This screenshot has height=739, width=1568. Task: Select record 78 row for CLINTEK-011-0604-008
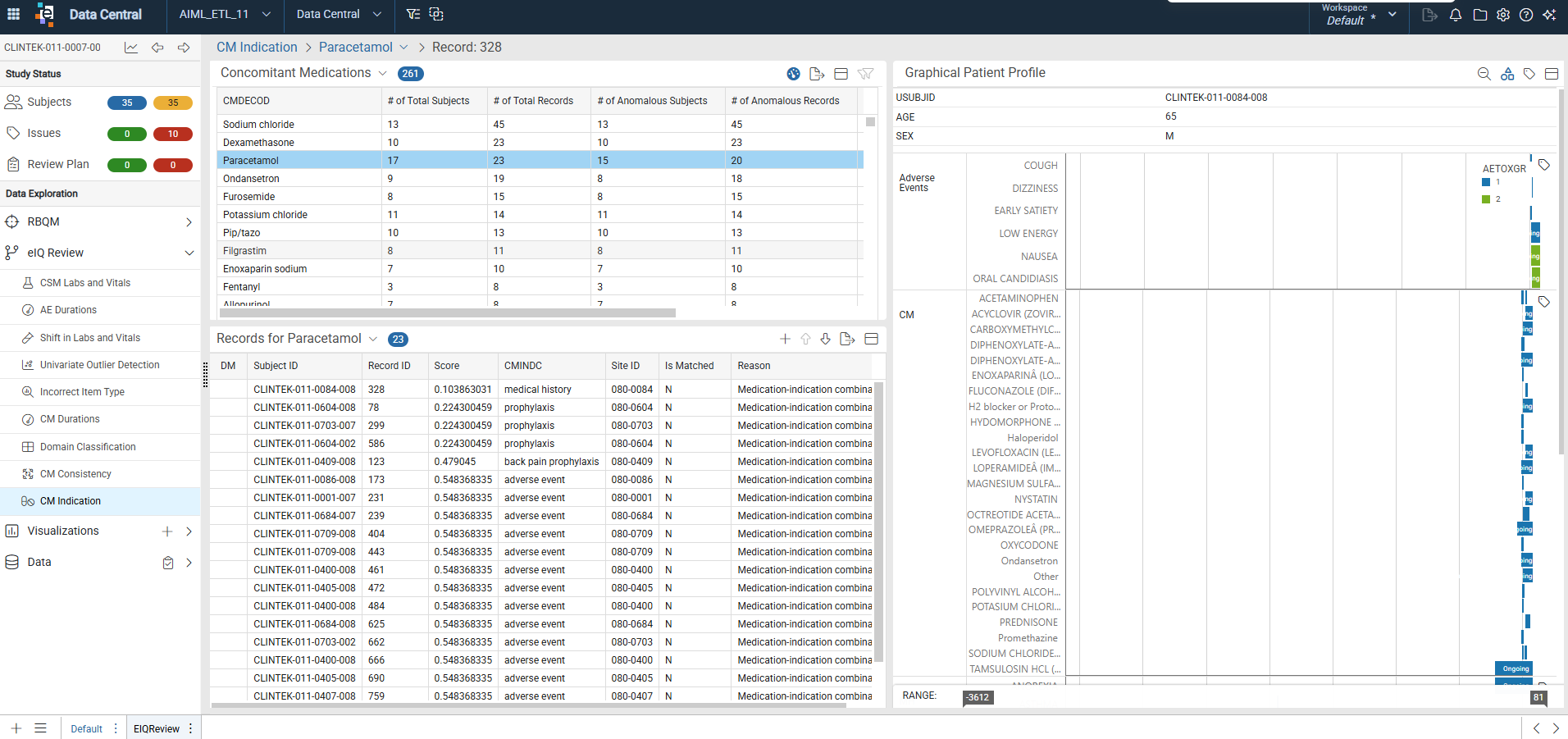pyautogui.click(x=541, y=408)
